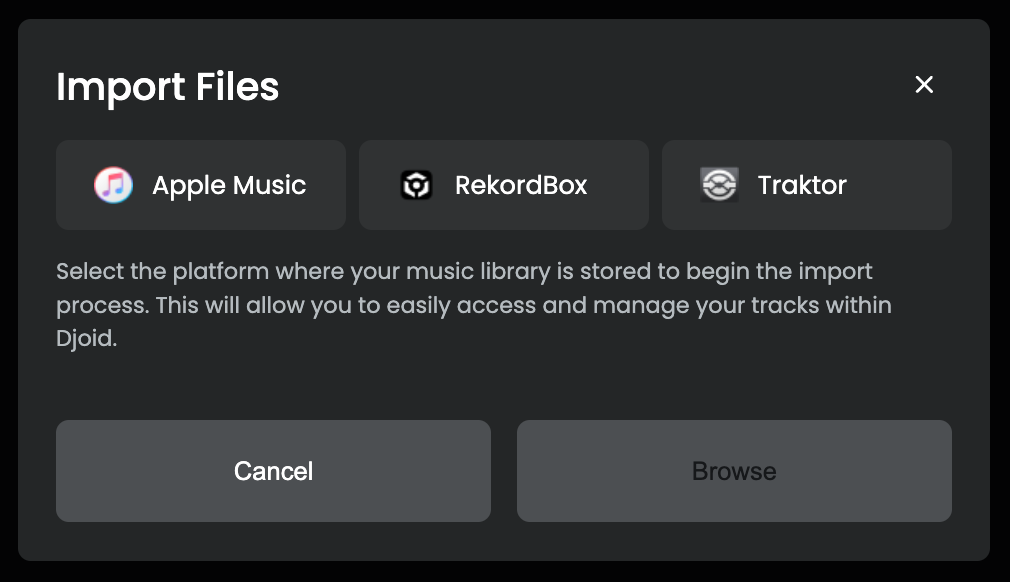The height and width of the screenshot is (582, 1010).
Task: Click the Traktor logo icon
Action: pos(719,185)
